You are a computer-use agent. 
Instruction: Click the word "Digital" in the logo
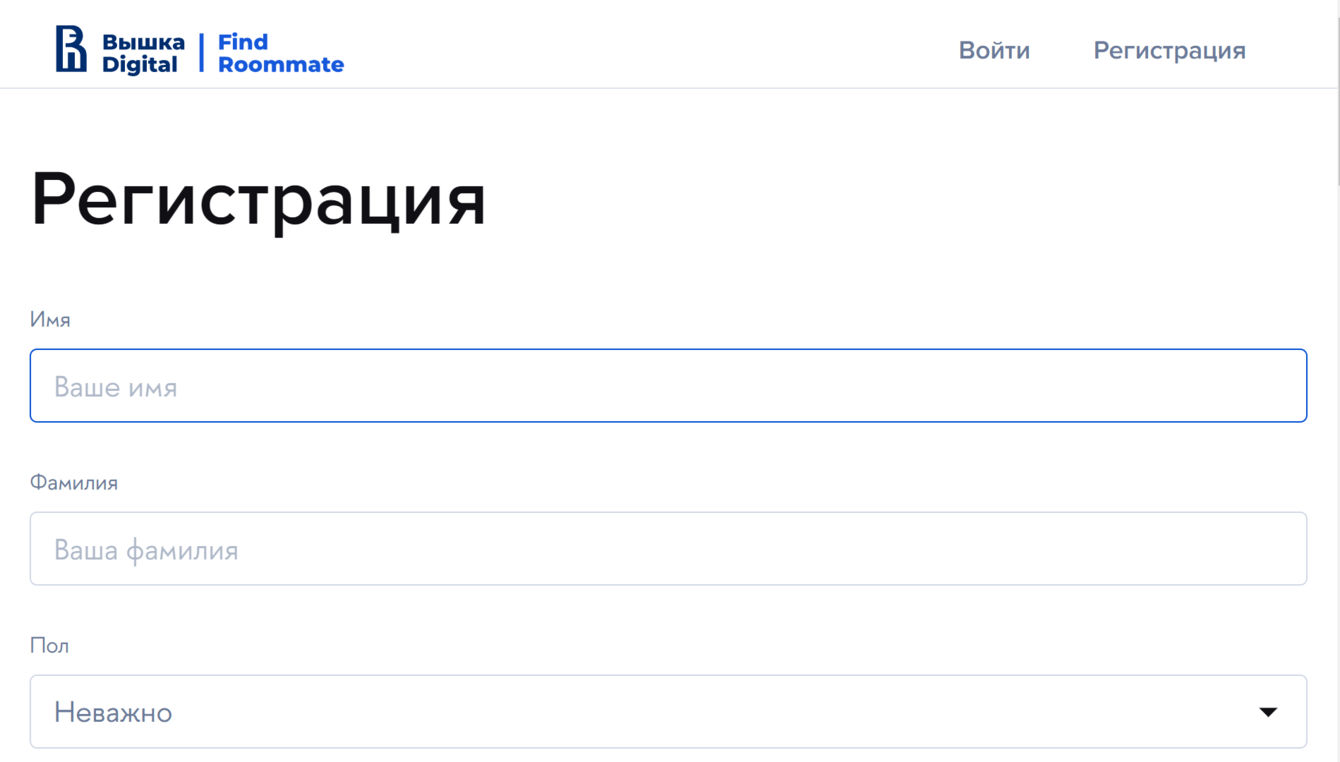click(139, 64)
